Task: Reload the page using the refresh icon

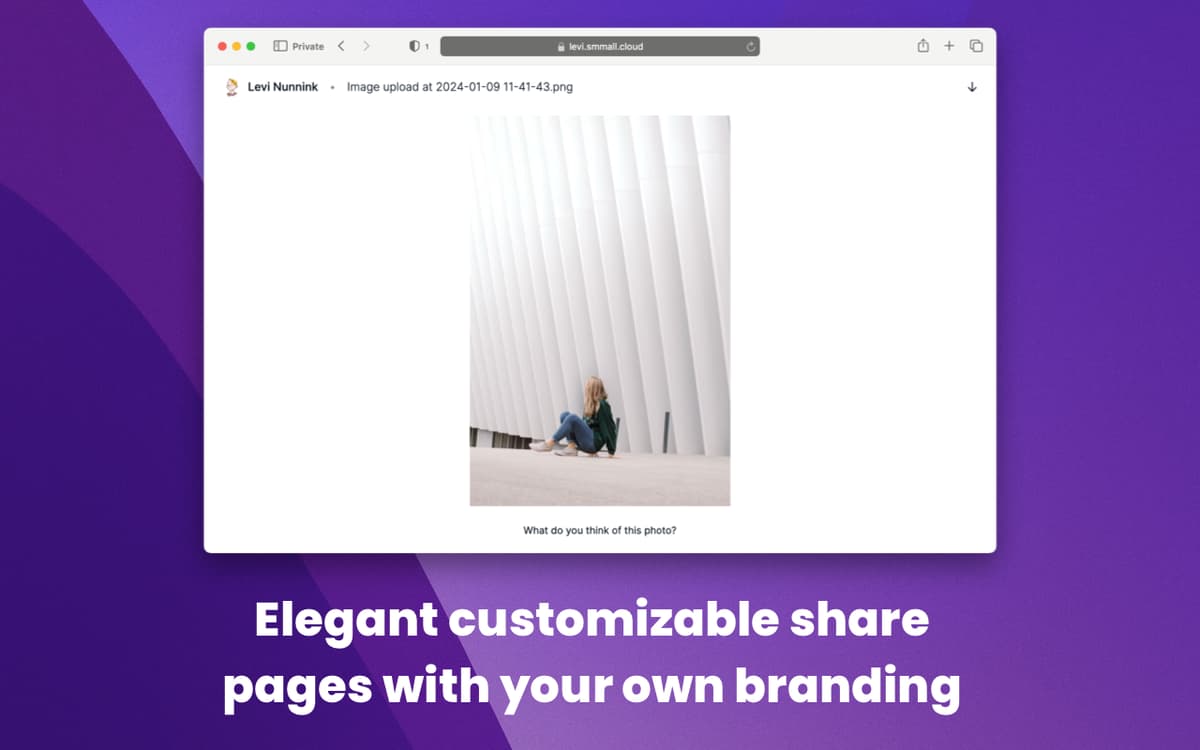Action: (x=750, y=46)
